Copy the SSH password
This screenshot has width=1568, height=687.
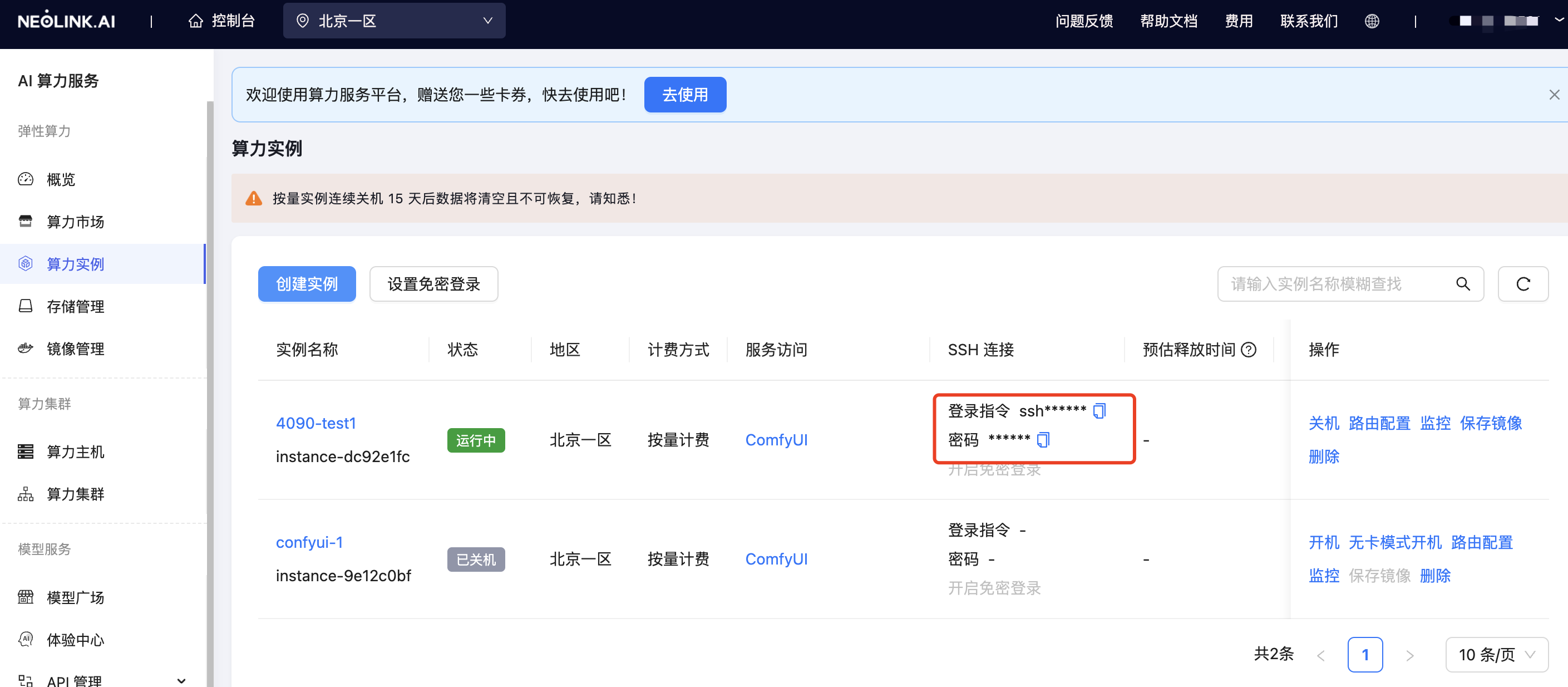tap(1043, 440)
